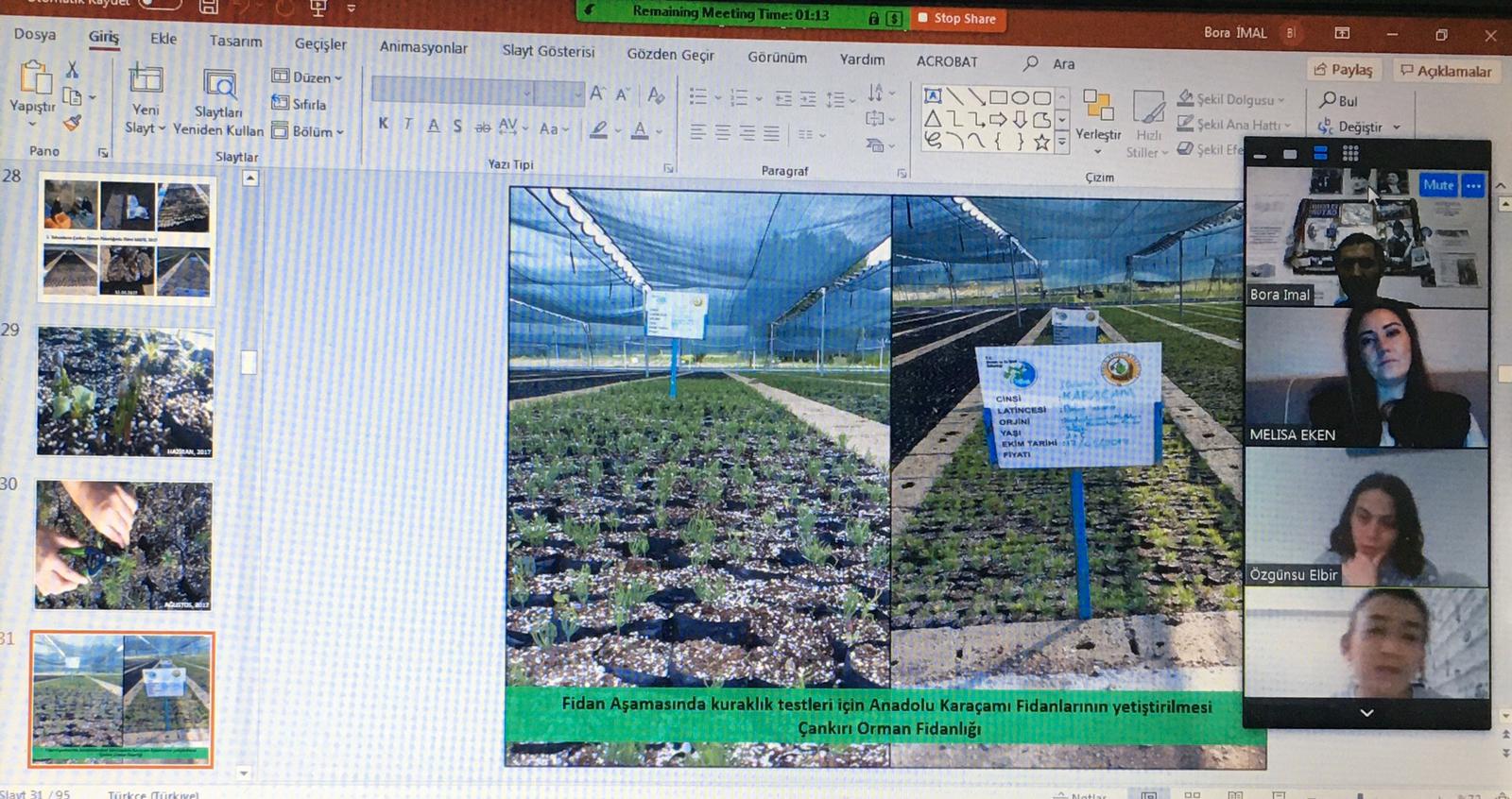Select the Triangle shape in the gallery
This screenshot has width=1512, height=799.
[x=933, y=118]
